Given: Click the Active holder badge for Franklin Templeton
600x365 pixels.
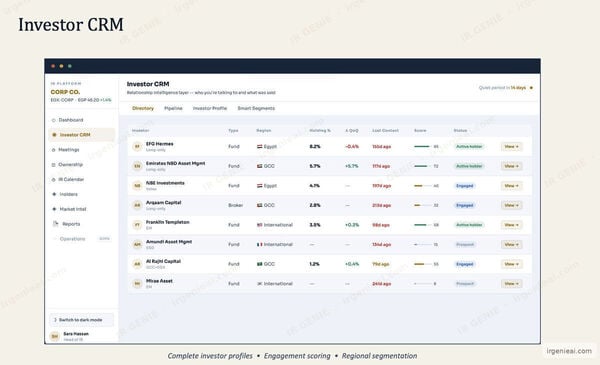Looking at the screenshot, I should click(469, 225).
